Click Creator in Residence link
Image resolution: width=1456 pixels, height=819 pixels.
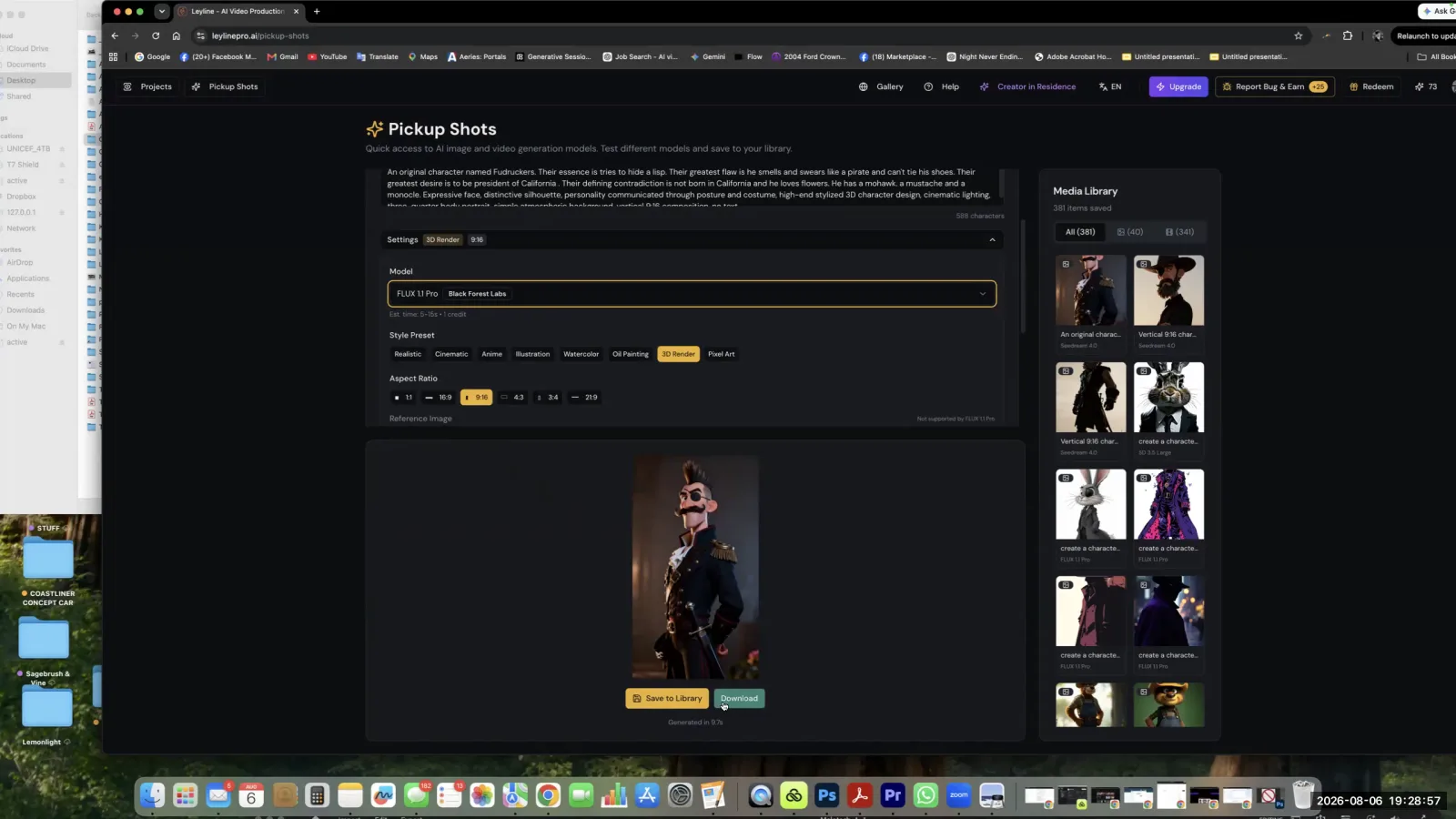(x=1028, y=86)
